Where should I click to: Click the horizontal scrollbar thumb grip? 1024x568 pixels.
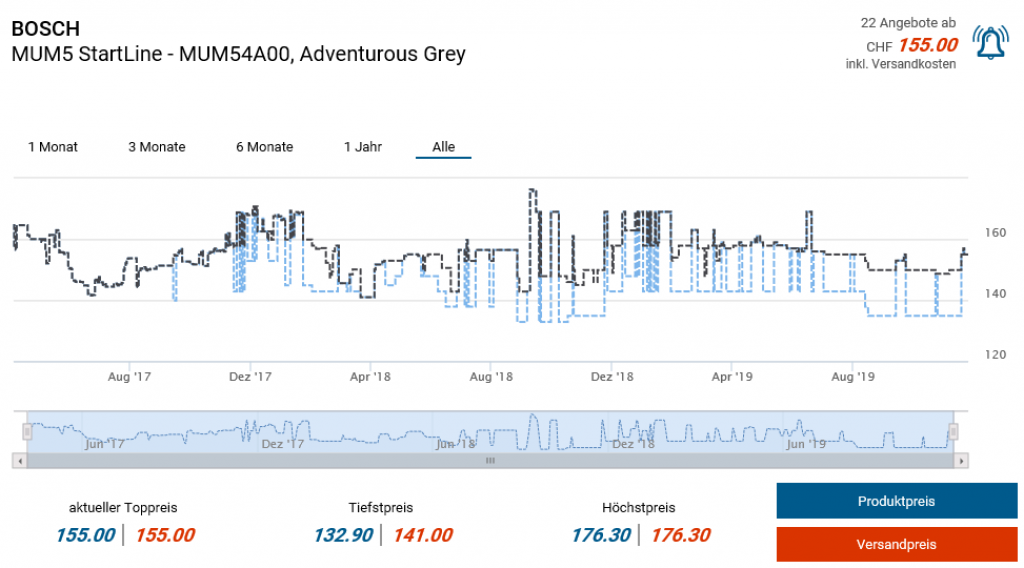click(x=490, y=461)
